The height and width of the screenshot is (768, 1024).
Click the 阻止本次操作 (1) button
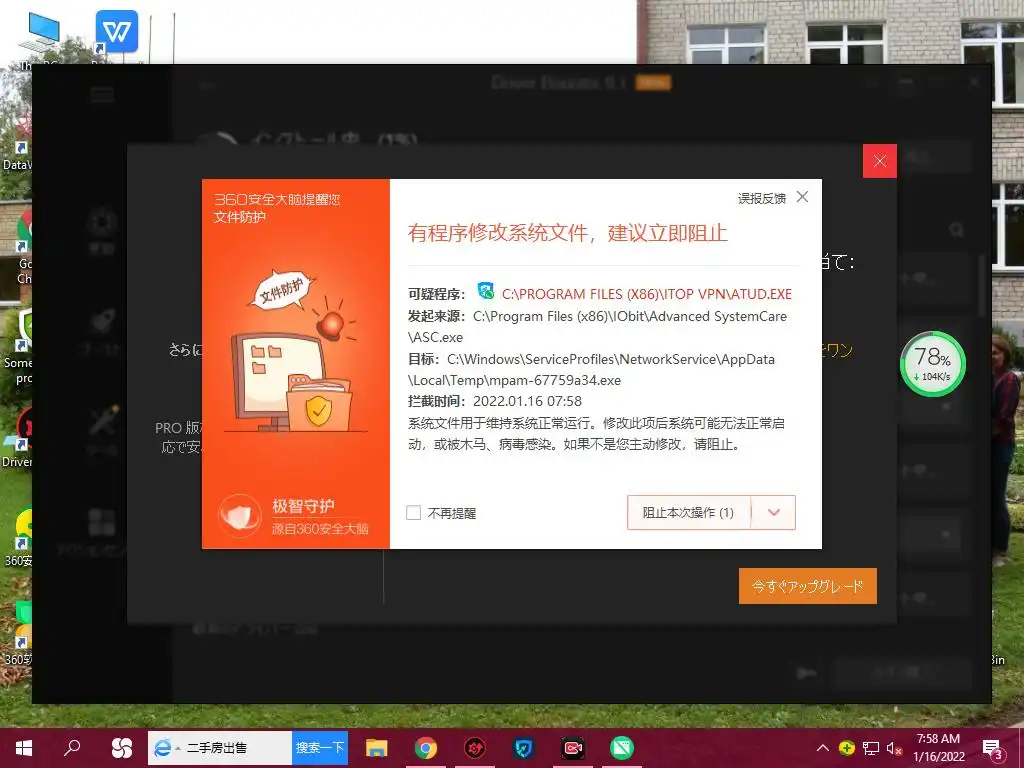click(688, 513)
